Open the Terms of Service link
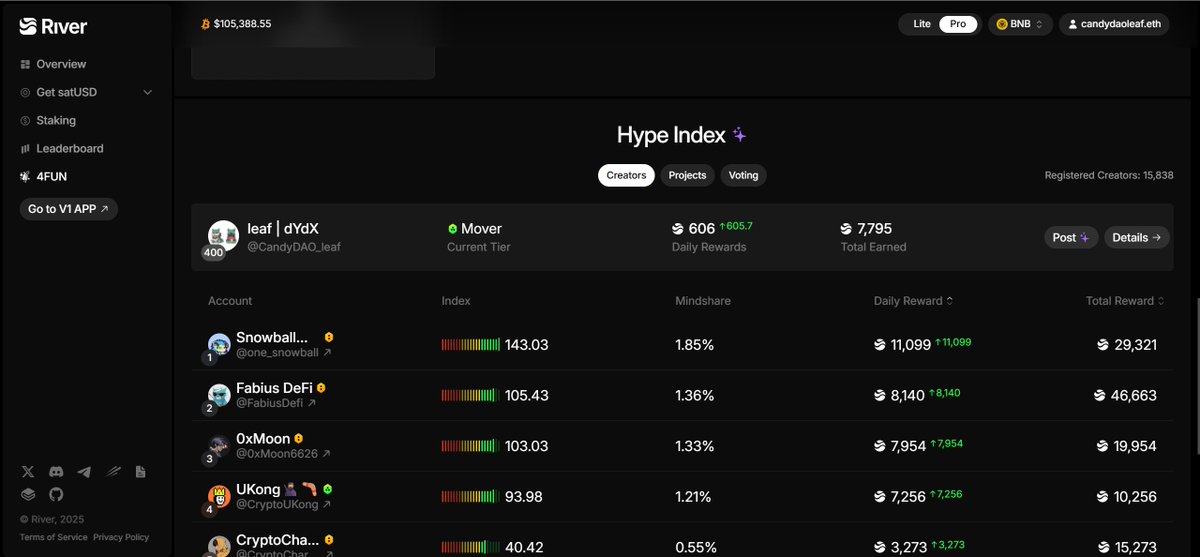 (x=54, y=537)
